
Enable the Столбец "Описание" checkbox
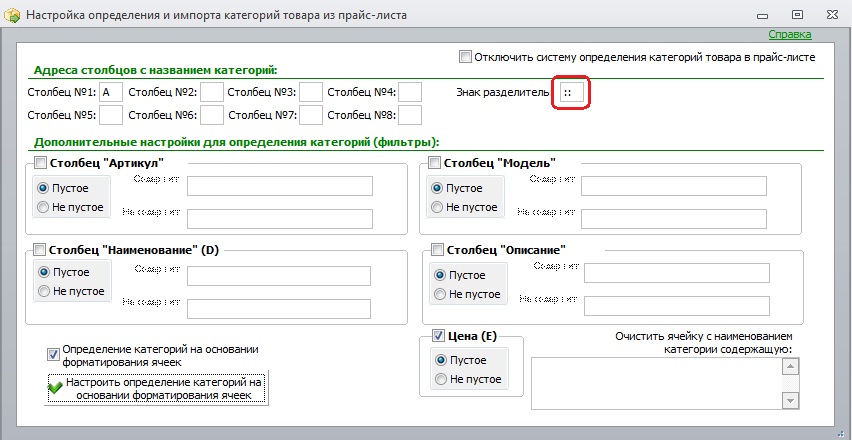click(x=437, y=250)
